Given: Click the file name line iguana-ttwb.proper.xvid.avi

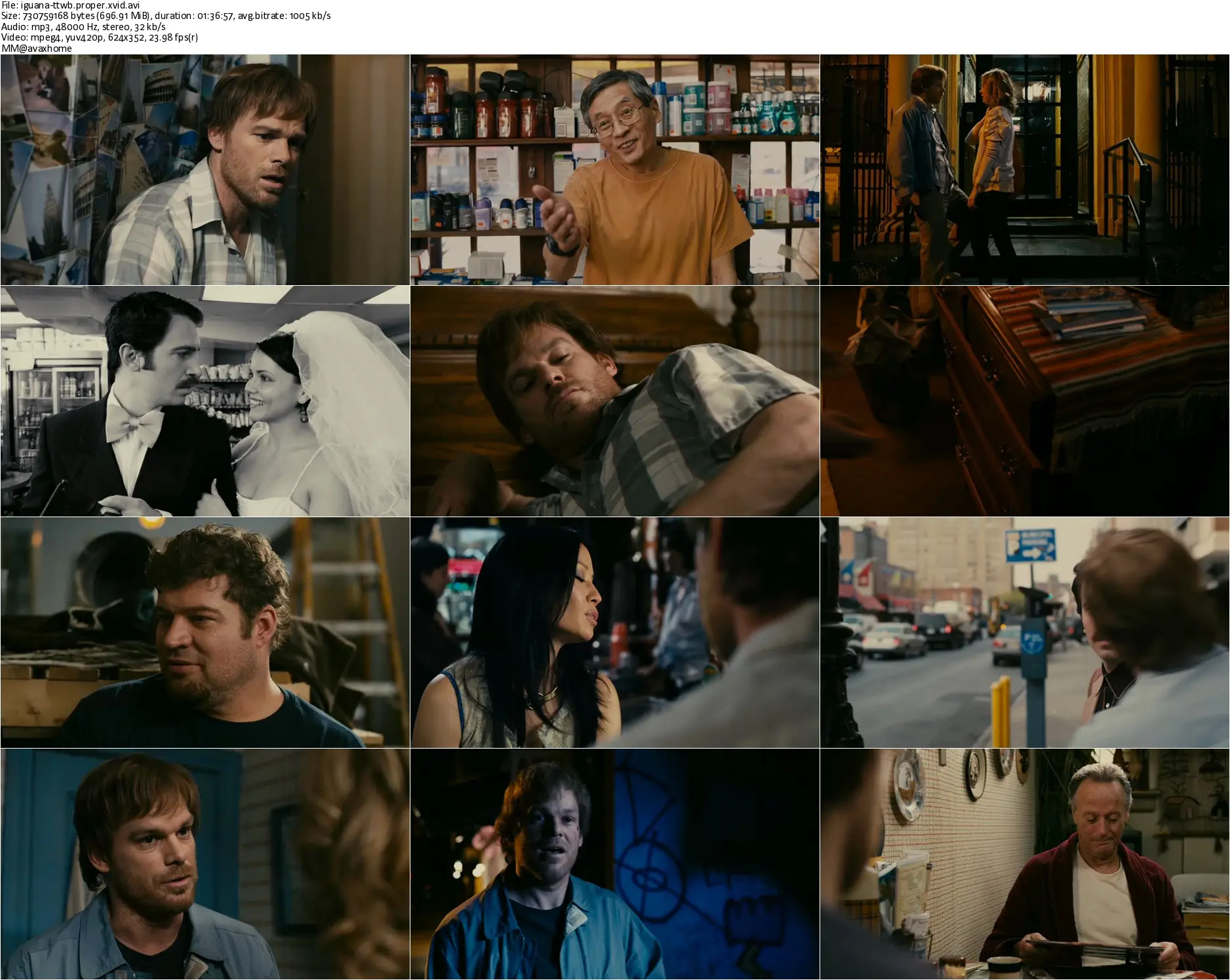Looking at the screenshot, I should (x=70, y=5).
